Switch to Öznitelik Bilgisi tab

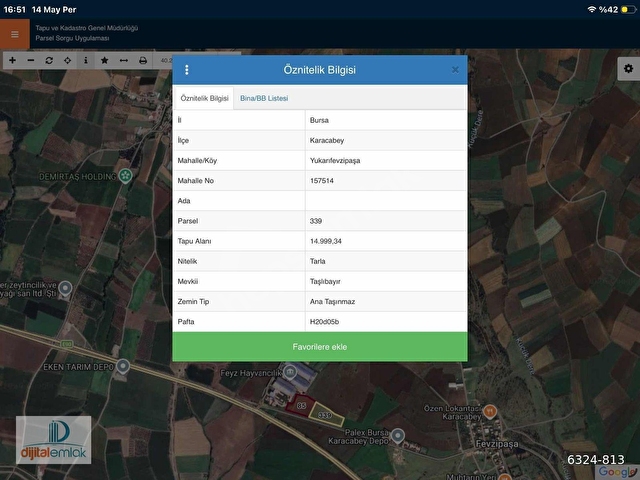pos(204,98)
